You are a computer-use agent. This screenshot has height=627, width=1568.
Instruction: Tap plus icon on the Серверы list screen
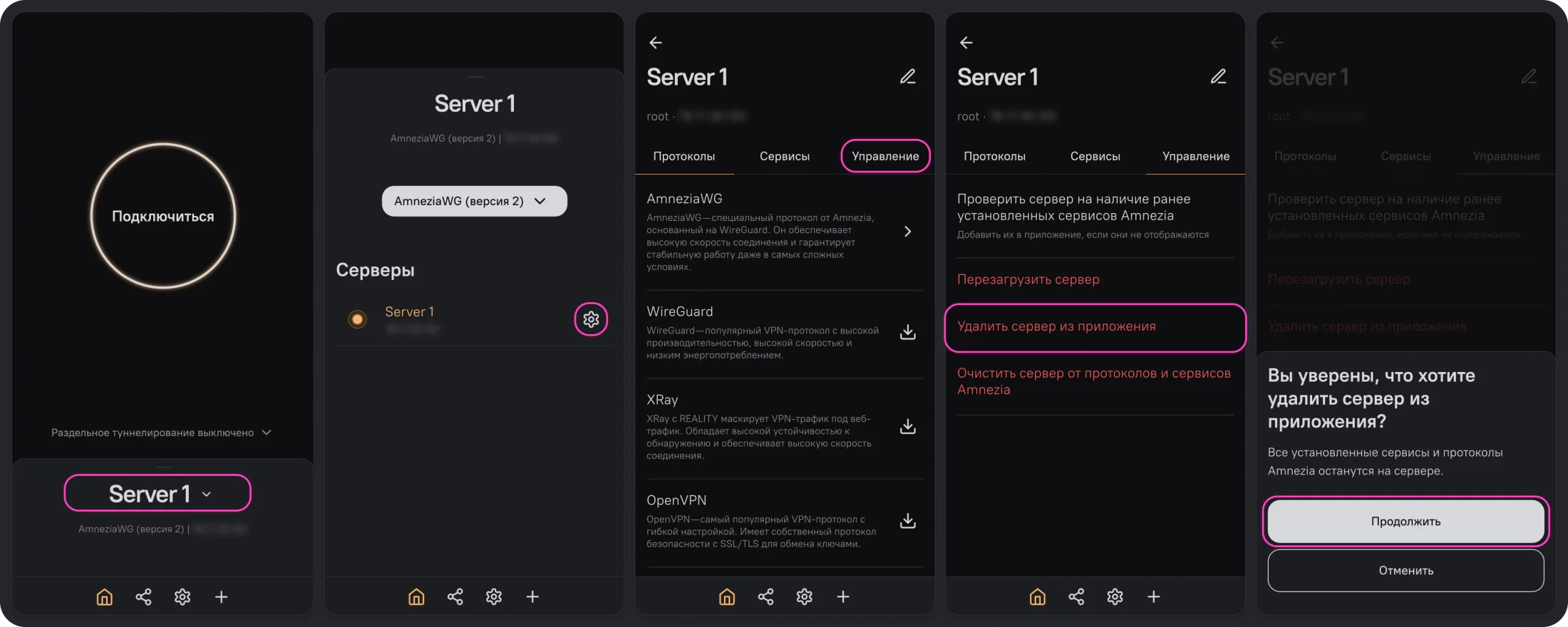tap(532, 597)
